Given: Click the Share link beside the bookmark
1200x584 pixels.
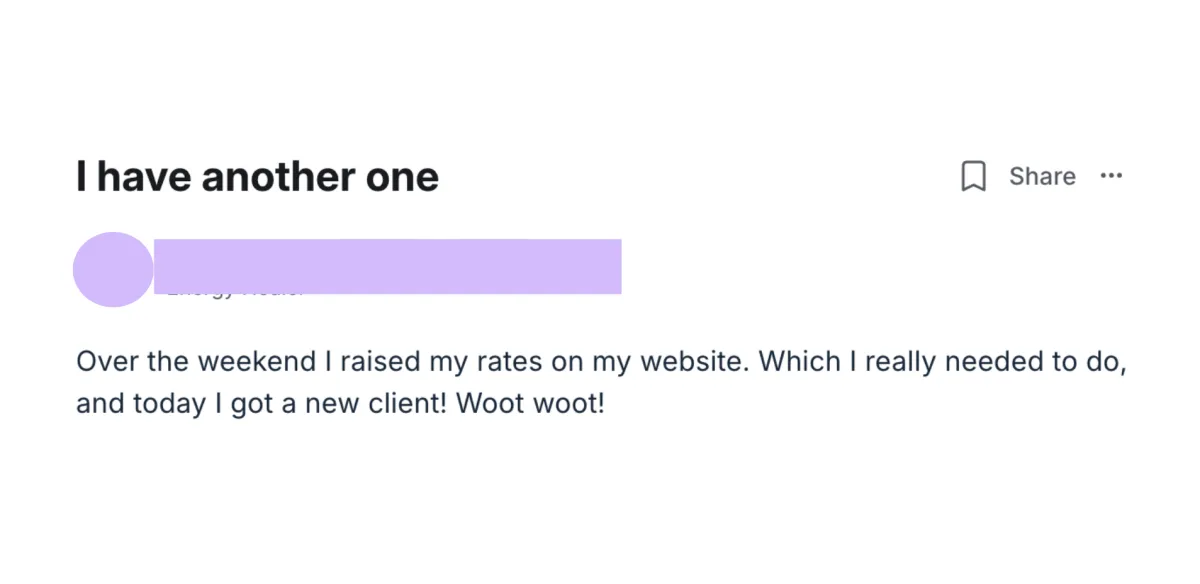Looking at the screenshot, I should (1042, 176).
